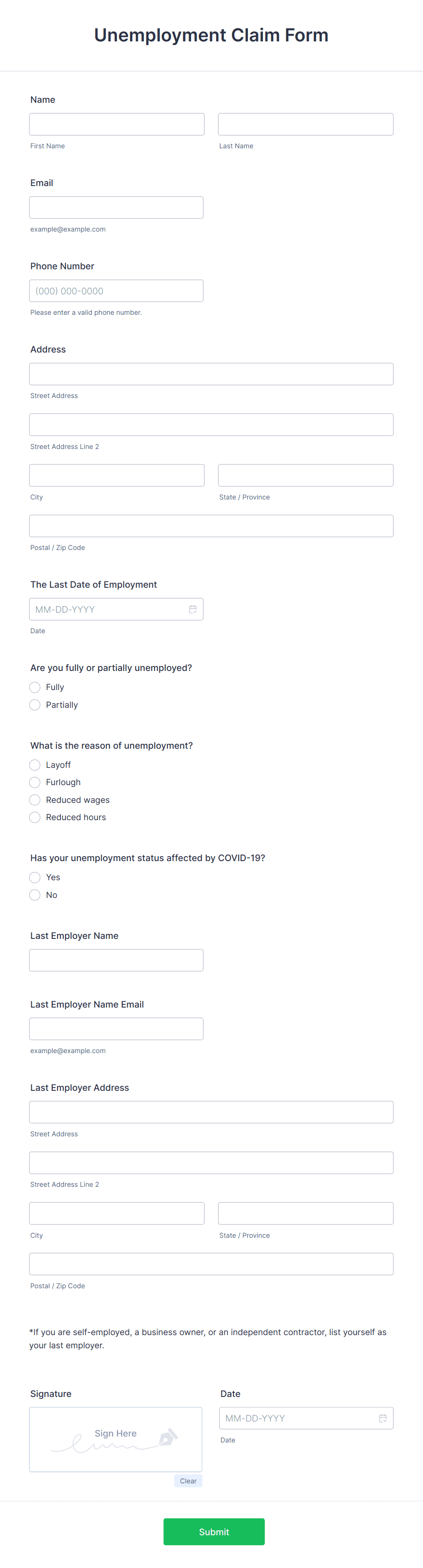The height and width of the screenshot is (1568, 423).
Task: Focus the Last Name field
Action: coord(306,124)
